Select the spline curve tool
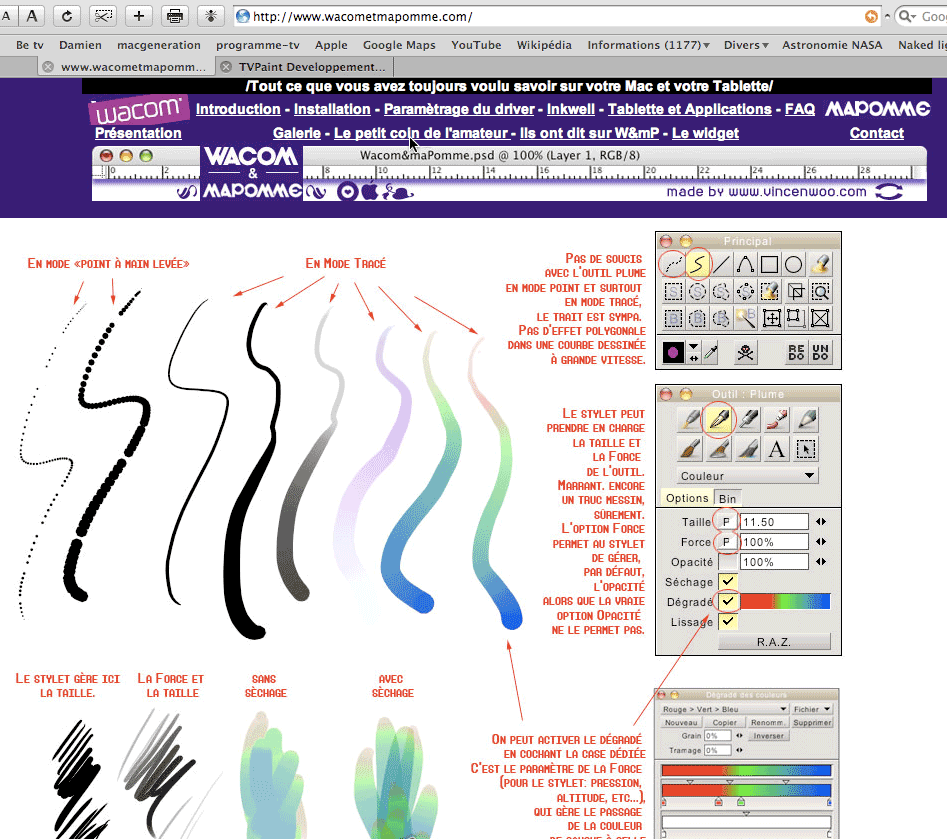 tap(745, 265)
